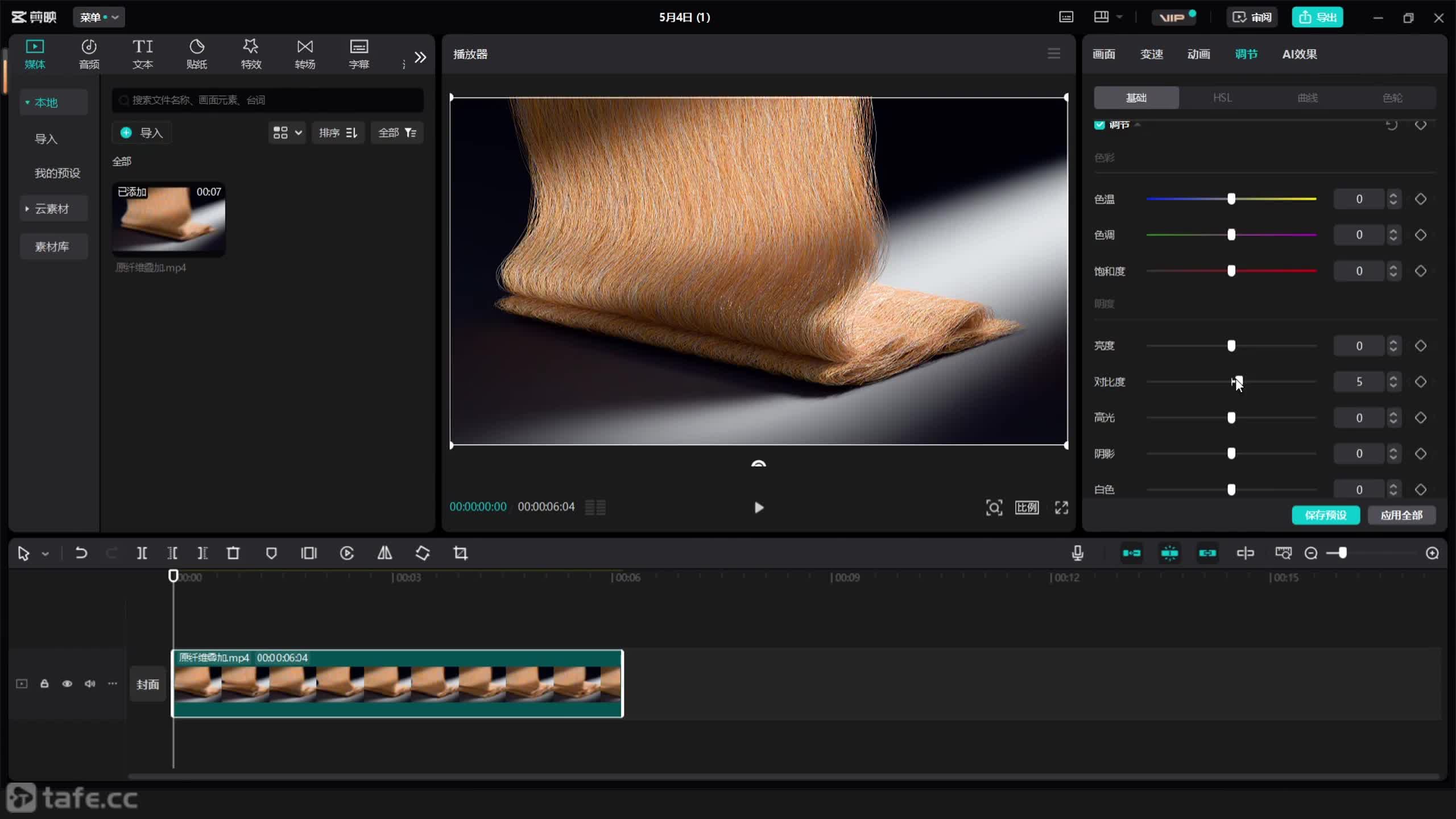This screenshot has height=819, width=1456.
Task: Click the 色温 slider handle
Action: 1231,199
